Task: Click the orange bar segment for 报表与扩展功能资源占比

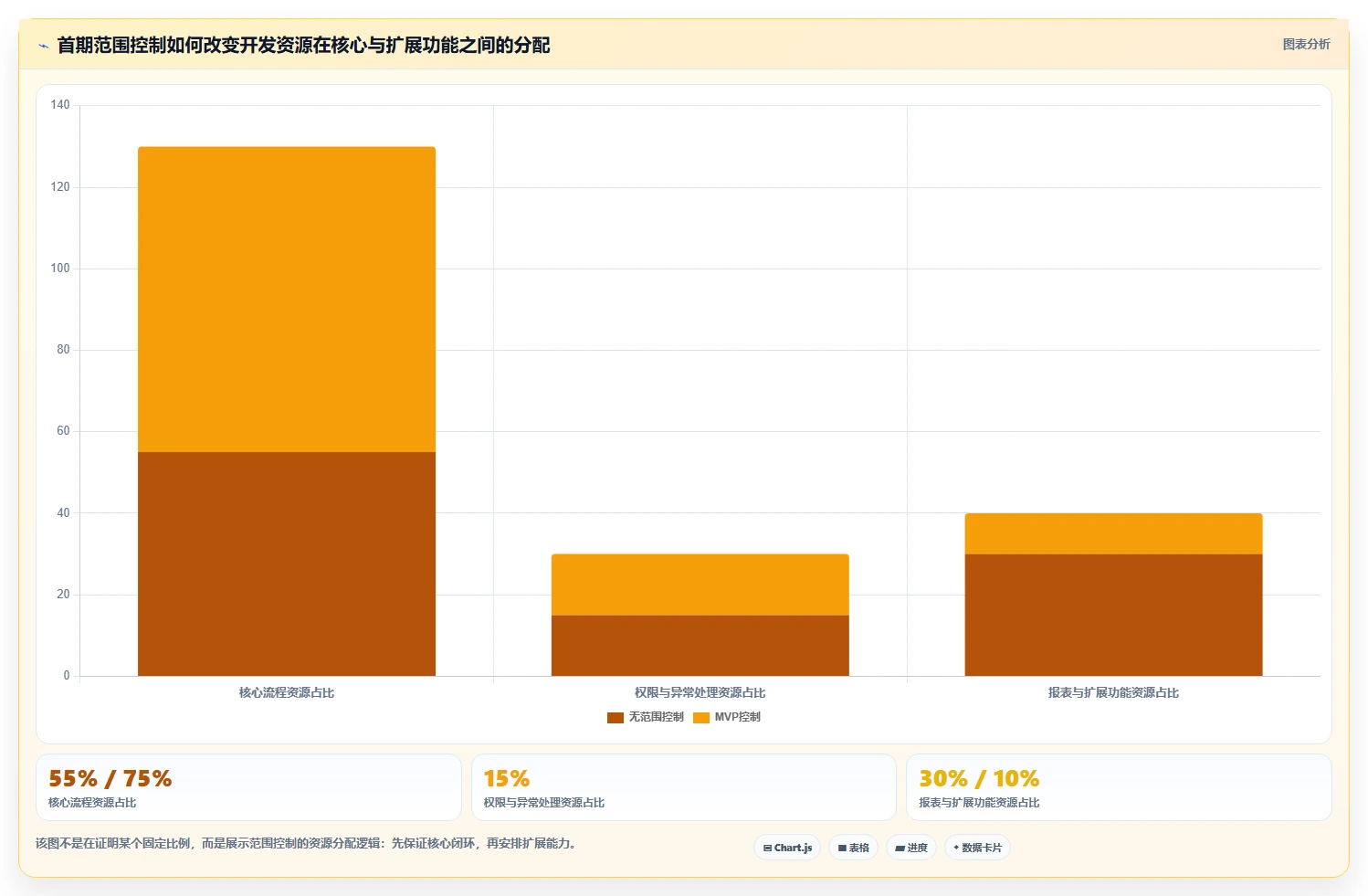Action: [x=1113, y=533]
